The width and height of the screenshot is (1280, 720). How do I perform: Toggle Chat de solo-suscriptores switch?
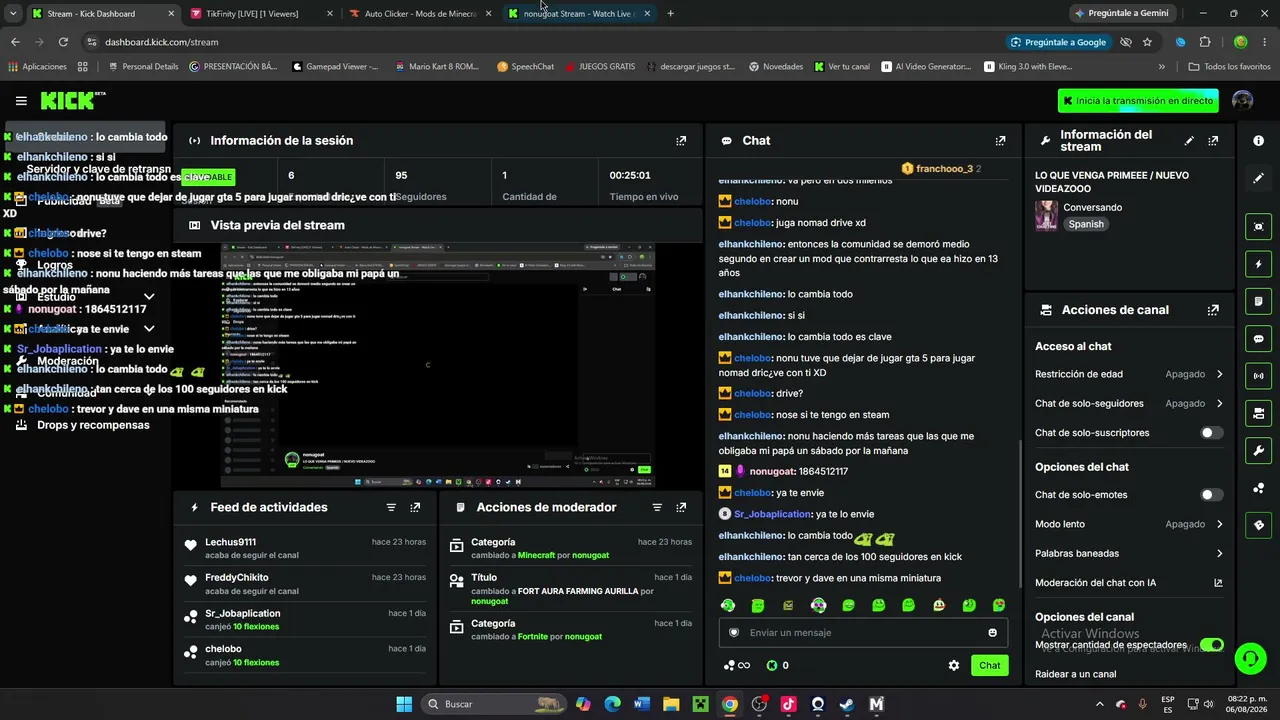(x=1211, y=433)
